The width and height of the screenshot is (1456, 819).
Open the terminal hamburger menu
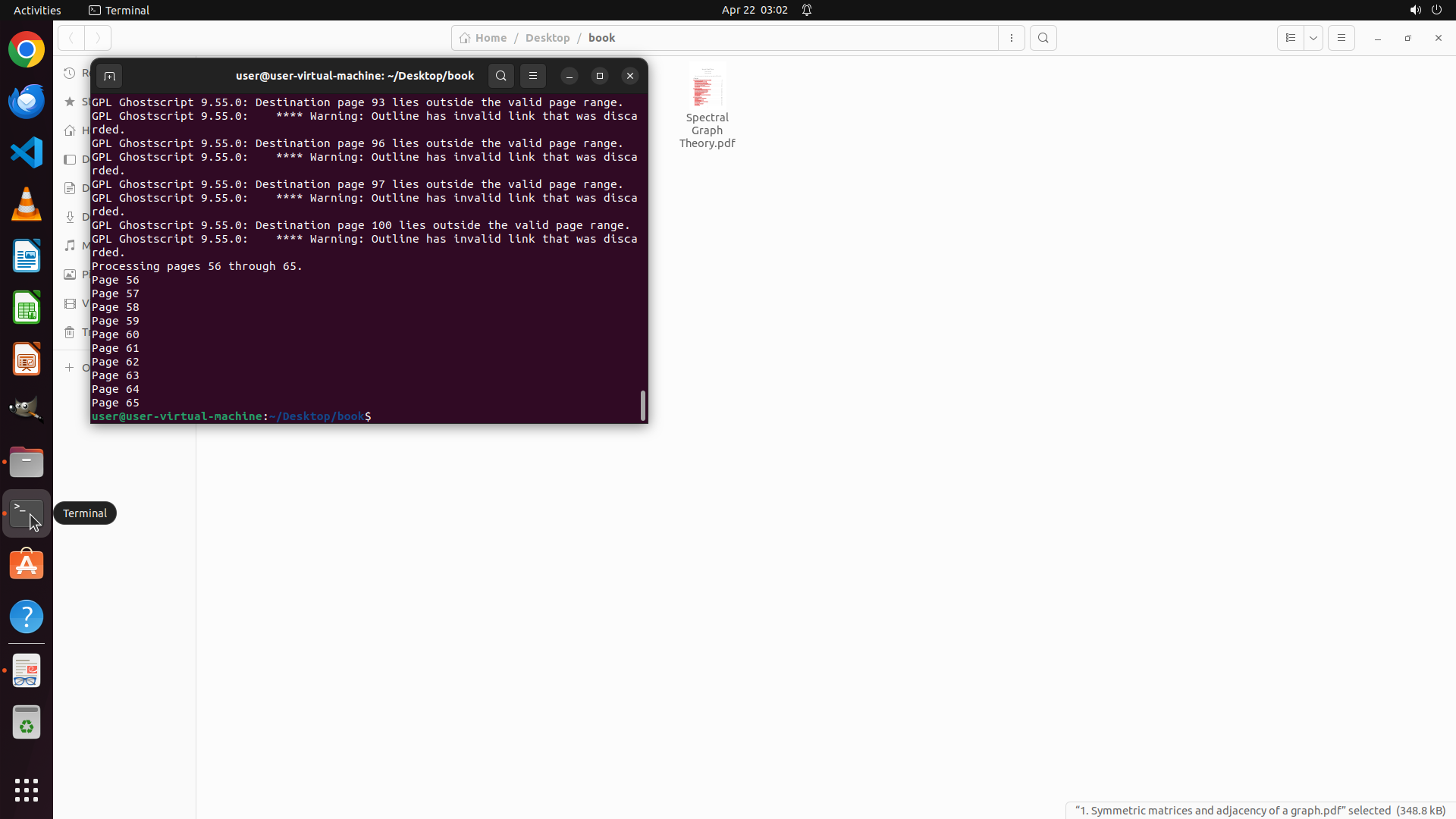(533, 76)
